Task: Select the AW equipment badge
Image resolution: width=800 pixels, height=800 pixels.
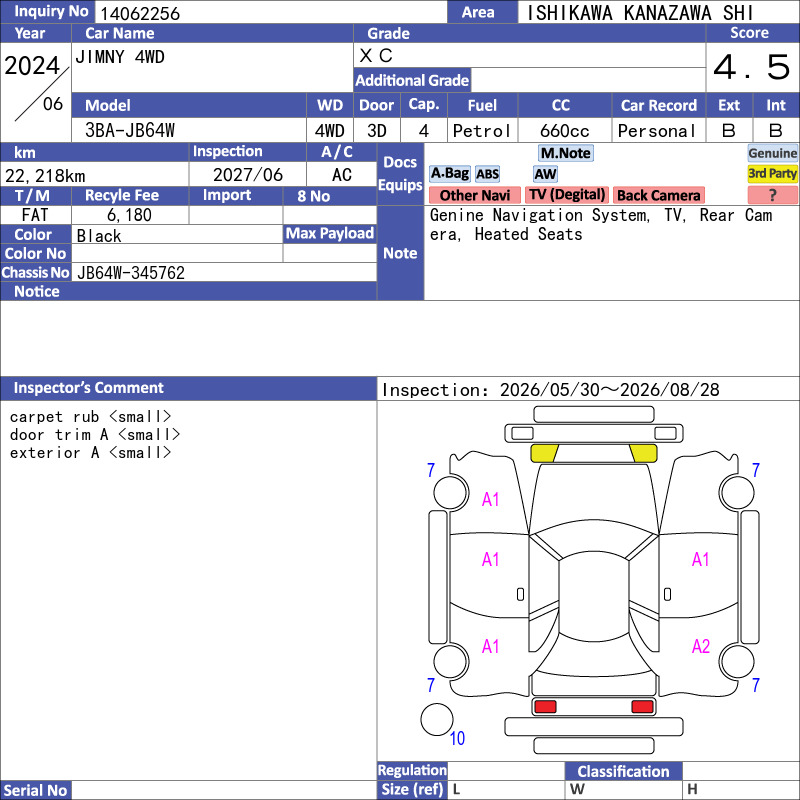Action: coord(545,174)
